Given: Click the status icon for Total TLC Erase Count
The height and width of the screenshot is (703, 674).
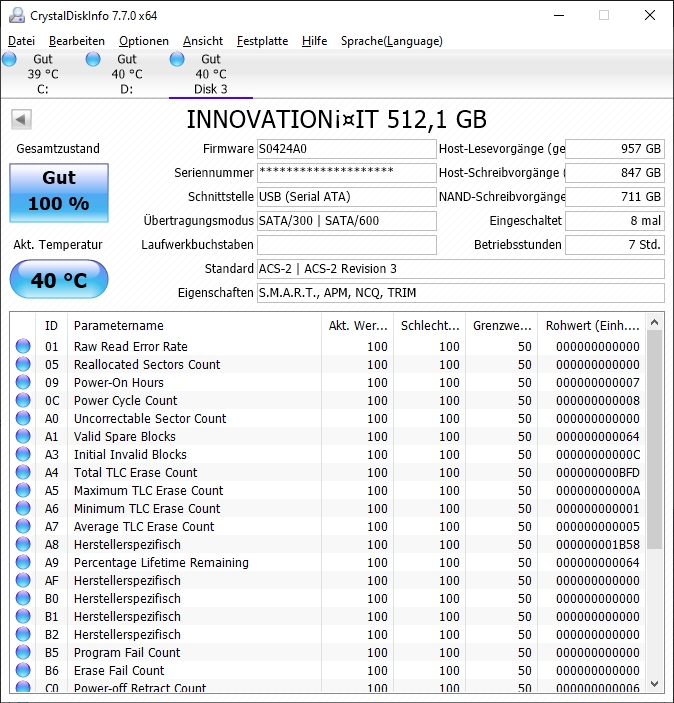Looking at the screenshot, I should point(23,472).
